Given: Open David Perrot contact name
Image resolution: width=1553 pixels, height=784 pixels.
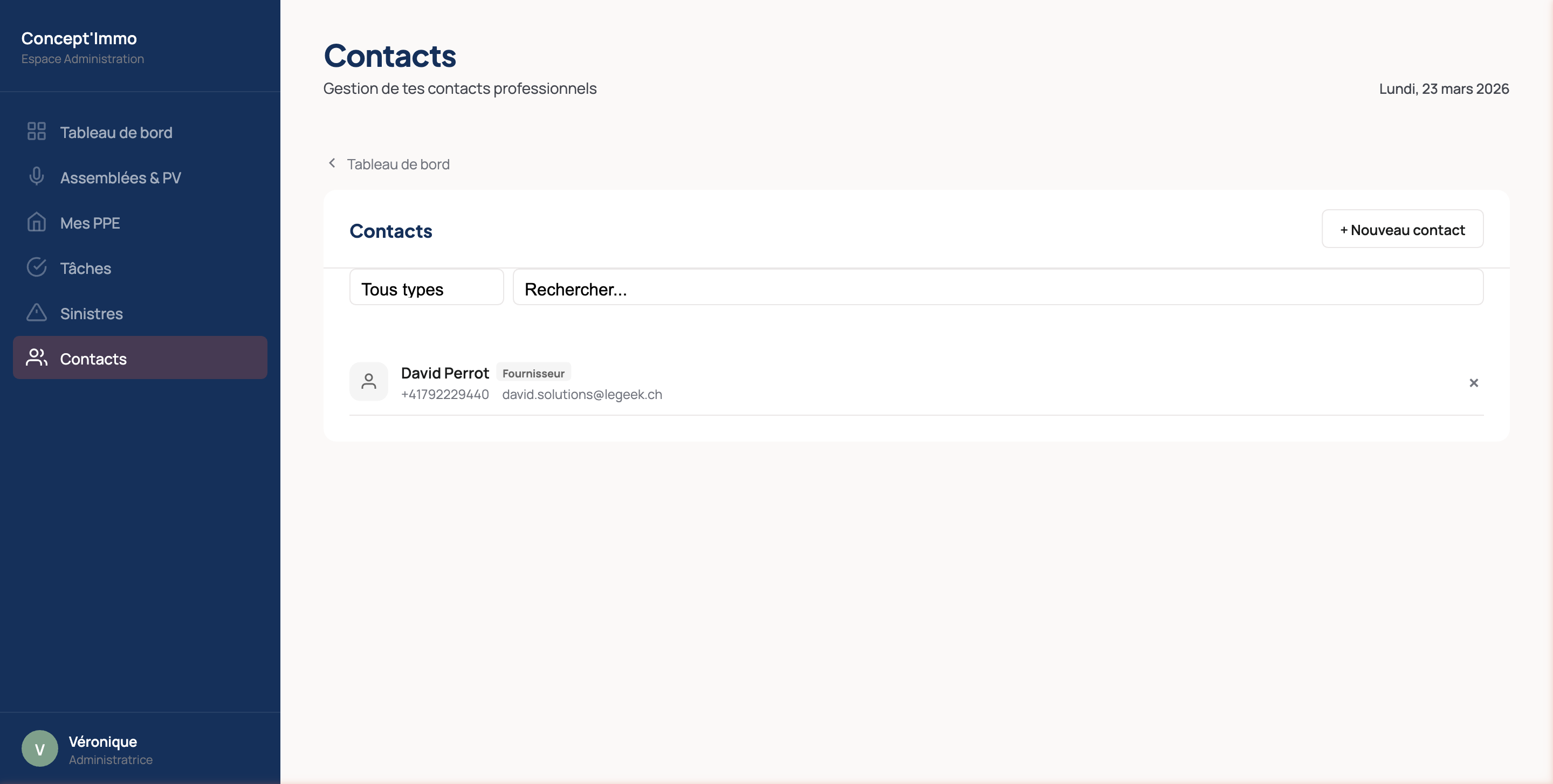Looking at the screenshot, I should [444, 373].
